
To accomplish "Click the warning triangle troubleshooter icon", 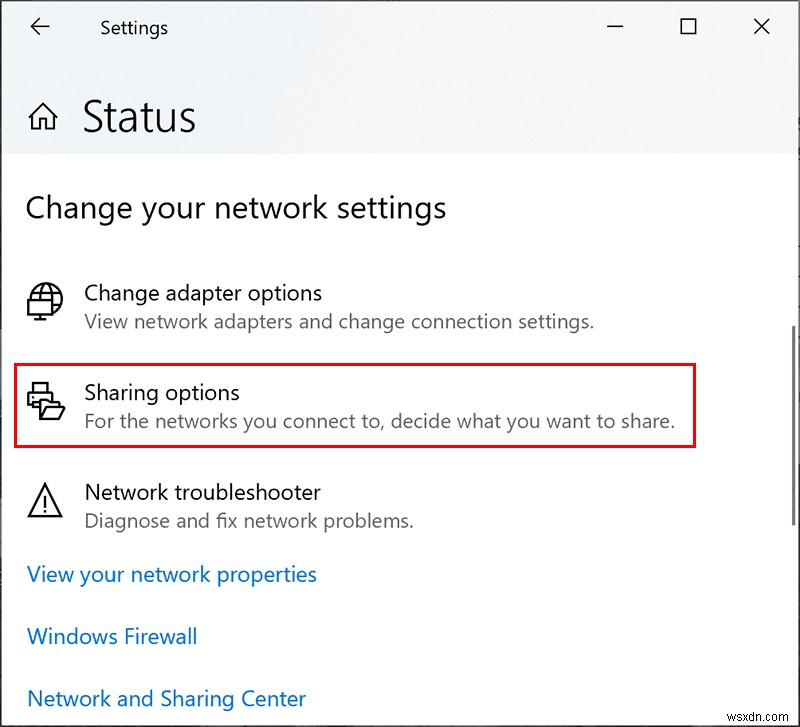I will point(45,503).
